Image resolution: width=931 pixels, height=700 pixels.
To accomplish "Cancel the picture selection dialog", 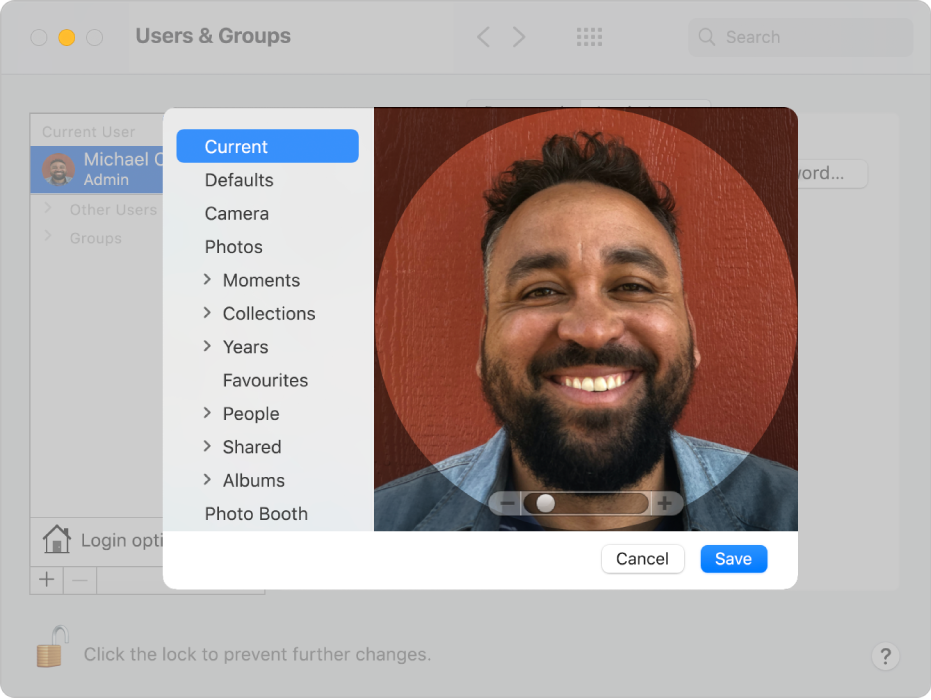I will pos(642,559).
